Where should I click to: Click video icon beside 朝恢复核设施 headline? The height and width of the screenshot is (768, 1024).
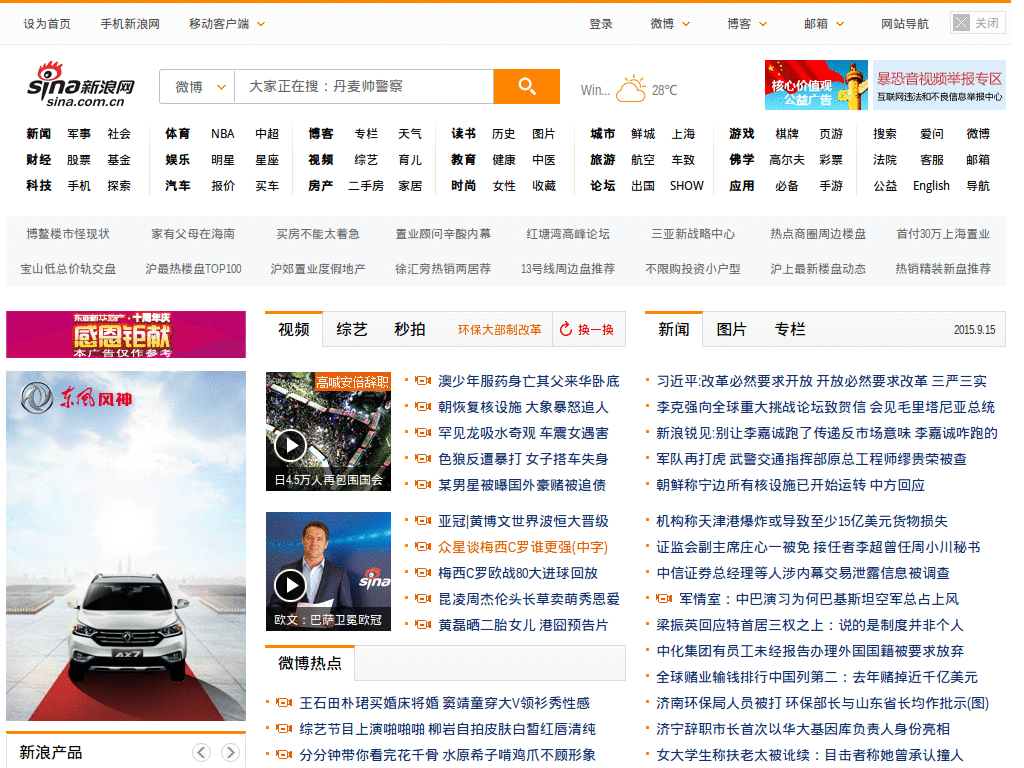pyautogui.click(x=423, y=407)
